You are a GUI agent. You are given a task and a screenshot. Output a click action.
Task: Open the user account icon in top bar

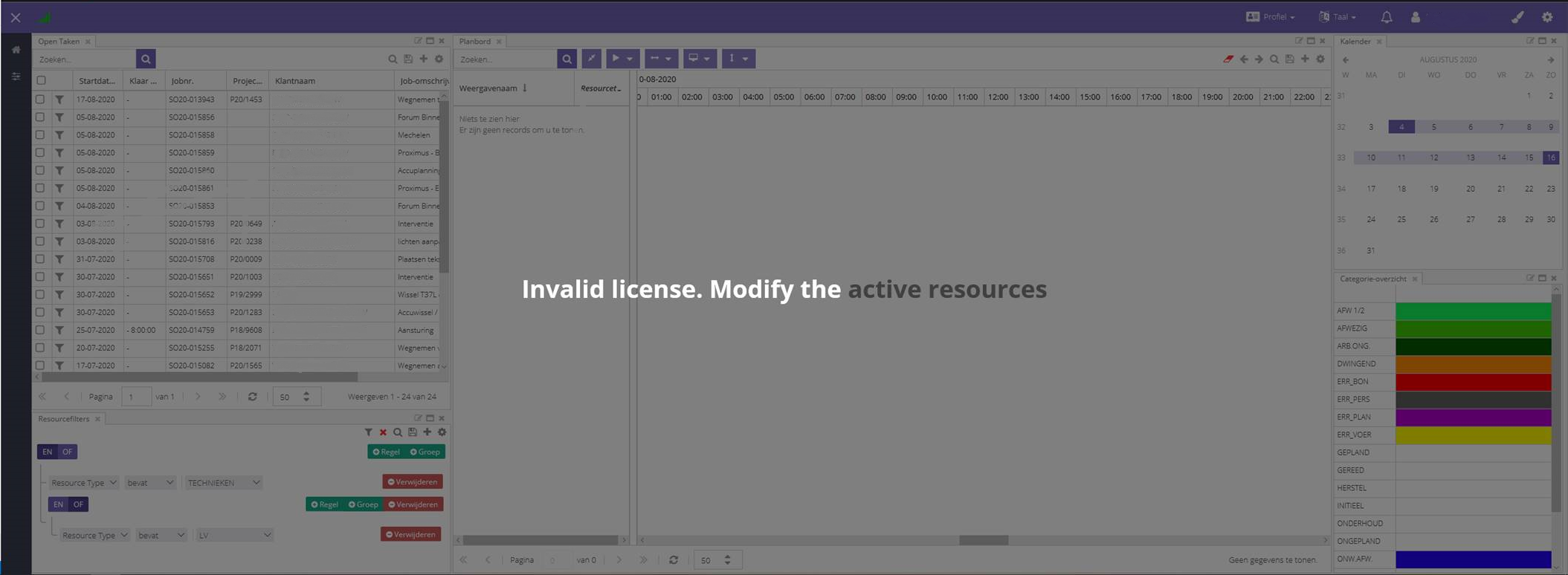click(1416, 17)
